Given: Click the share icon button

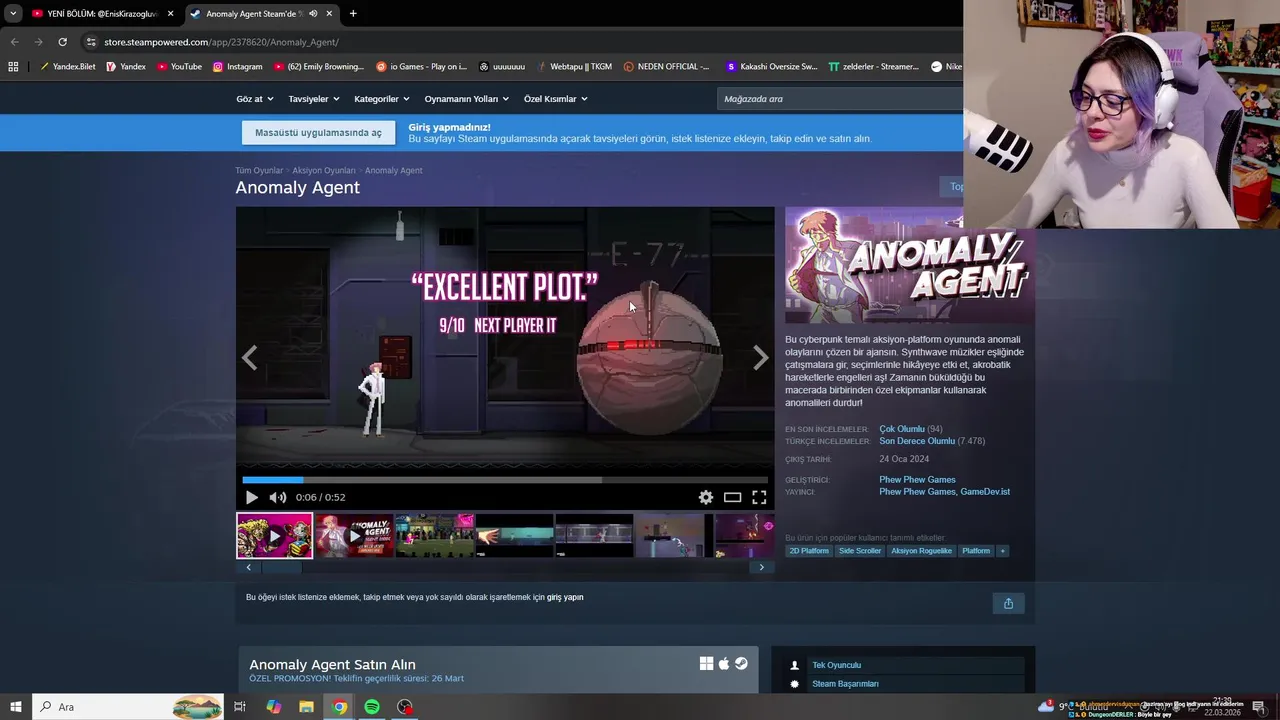Looking at the screenshot, I should pyautogui.click(x=1008, y=603).
